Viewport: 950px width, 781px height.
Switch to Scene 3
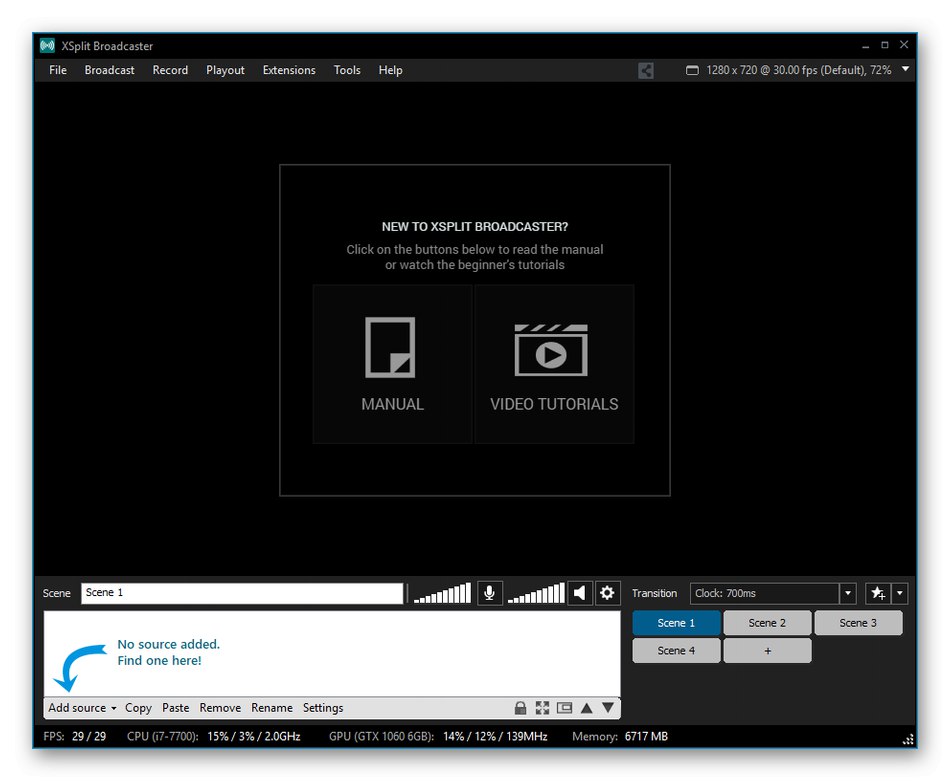(859, 623)
